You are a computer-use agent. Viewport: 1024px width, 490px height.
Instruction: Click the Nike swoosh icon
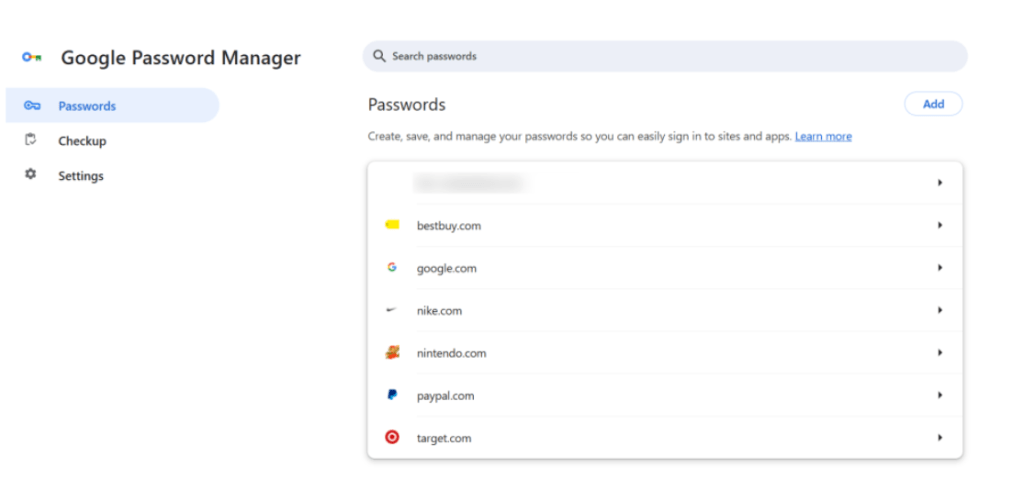coord(392,311)
